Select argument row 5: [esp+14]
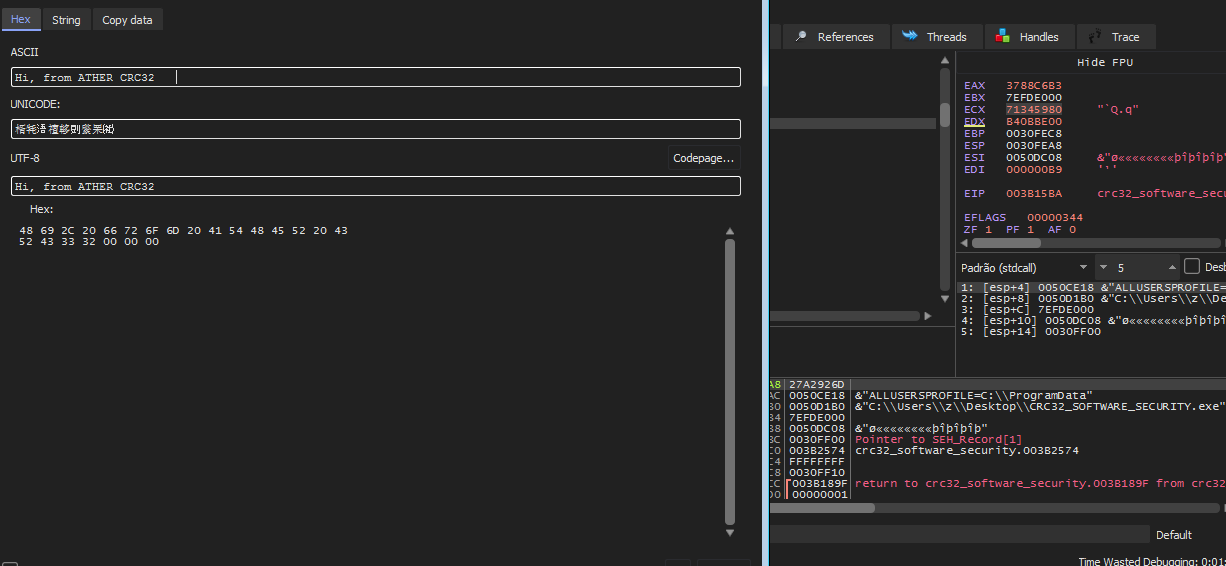This screenshot has height=566, width=1226. pos(1093,332)
